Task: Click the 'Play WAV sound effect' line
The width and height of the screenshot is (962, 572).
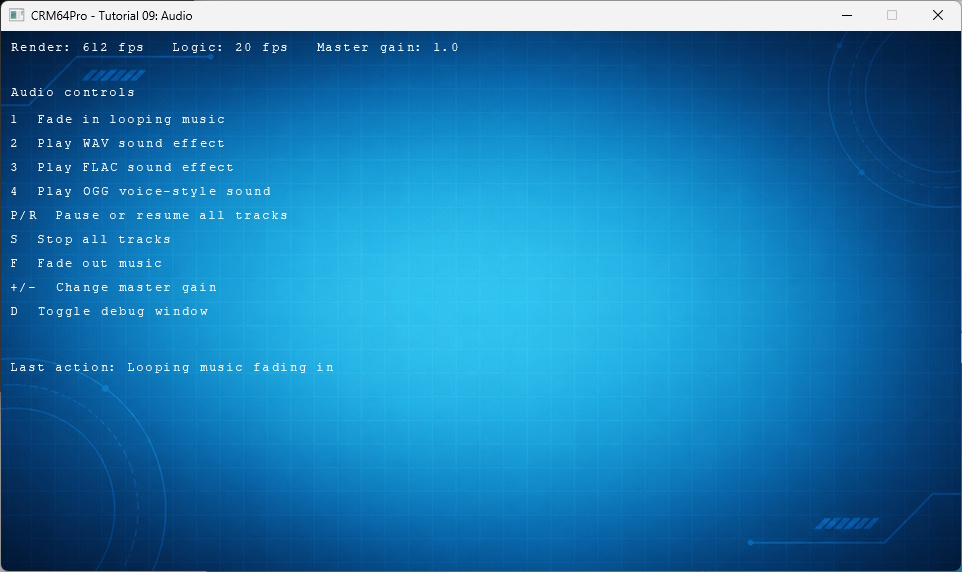Action: [118, 143]
